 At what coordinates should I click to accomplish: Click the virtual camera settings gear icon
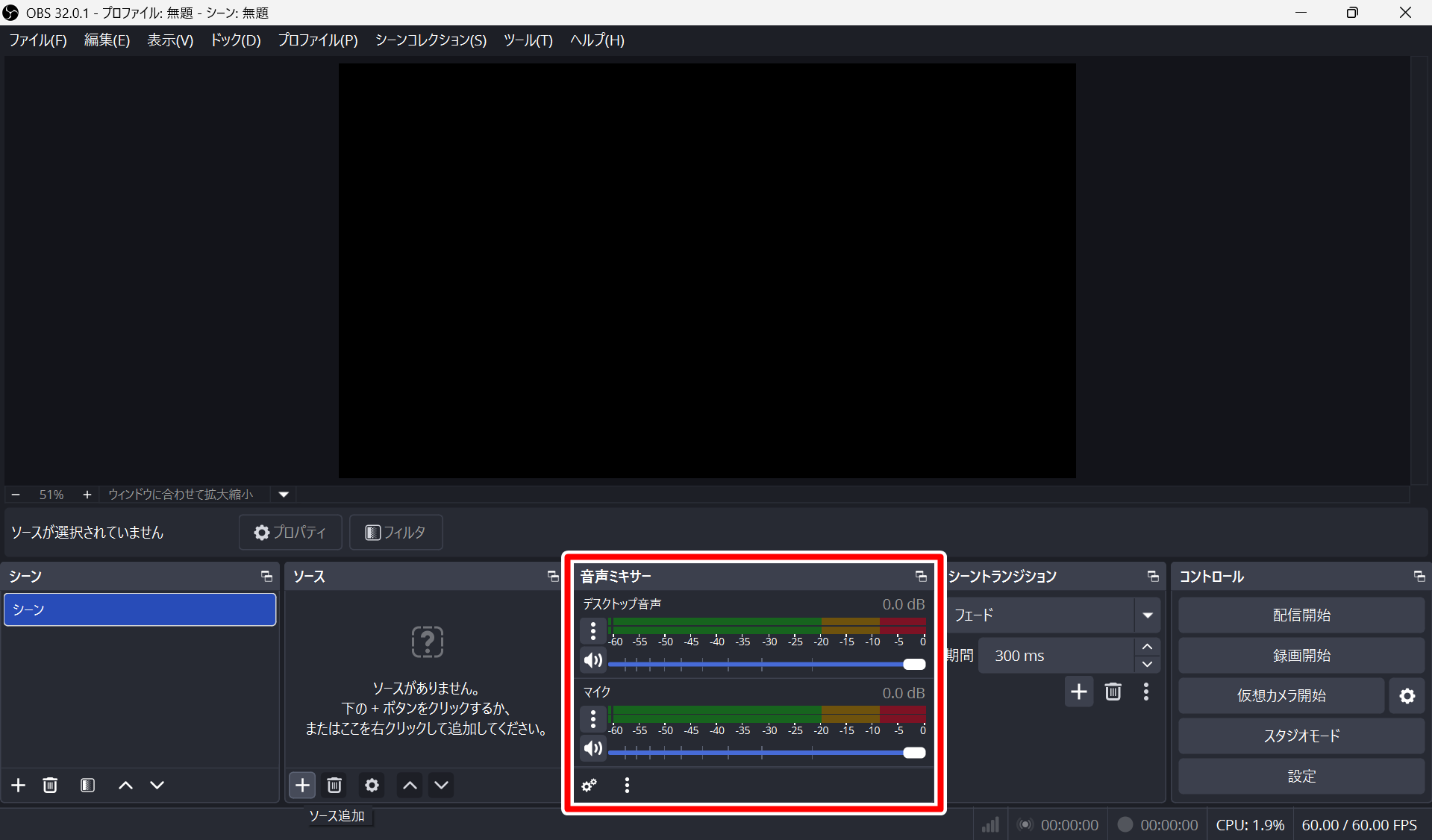tap(1407, 696)
